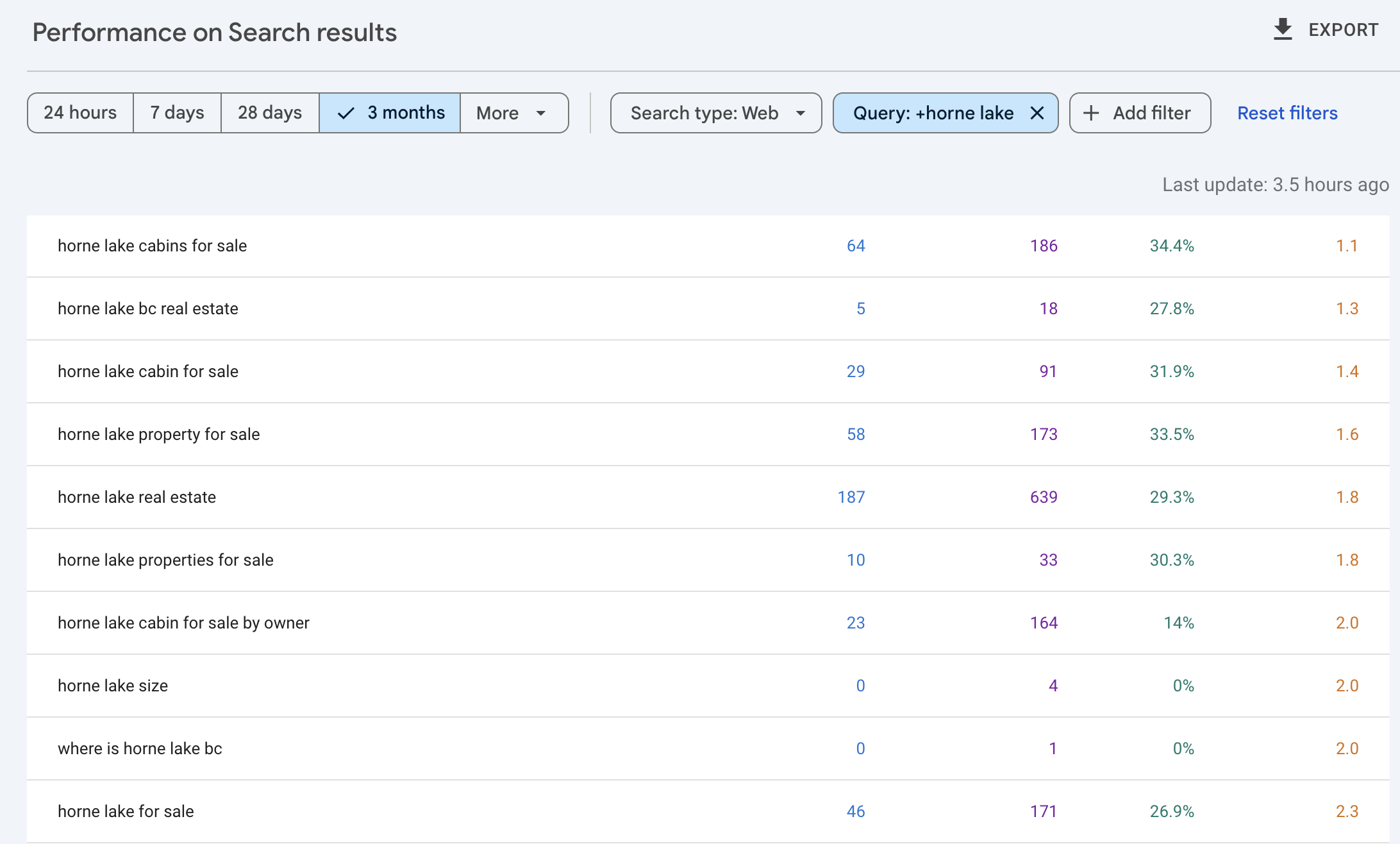The height and width of the screenshot is (844, 1400).
Task: Select the horne lake real estate query
Action: click(x=137, y=497)
